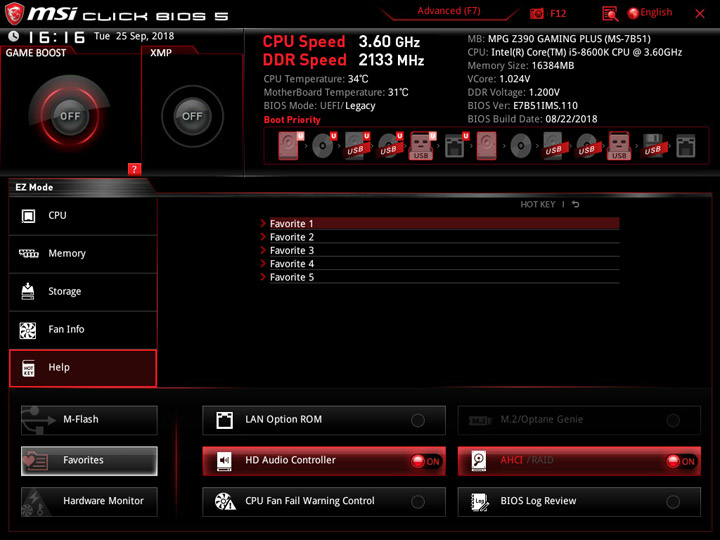This screenshot has height=540, width=720.
Task: Click the BIOS Log Review document icon
Action: 480,501
